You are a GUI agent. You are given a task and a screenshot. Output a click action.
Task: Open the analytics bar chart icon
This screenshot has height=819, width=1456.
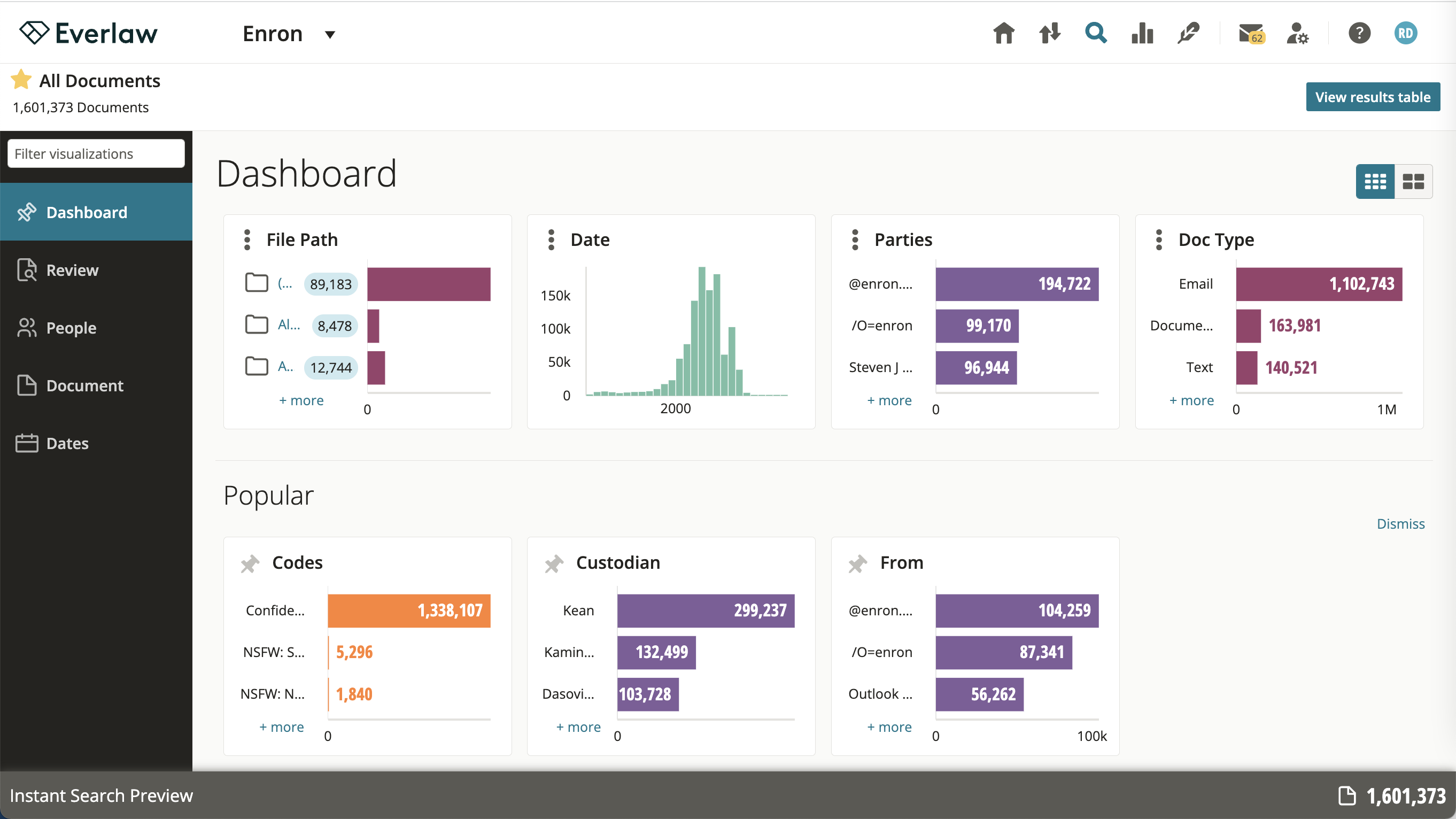point(1142,33)
